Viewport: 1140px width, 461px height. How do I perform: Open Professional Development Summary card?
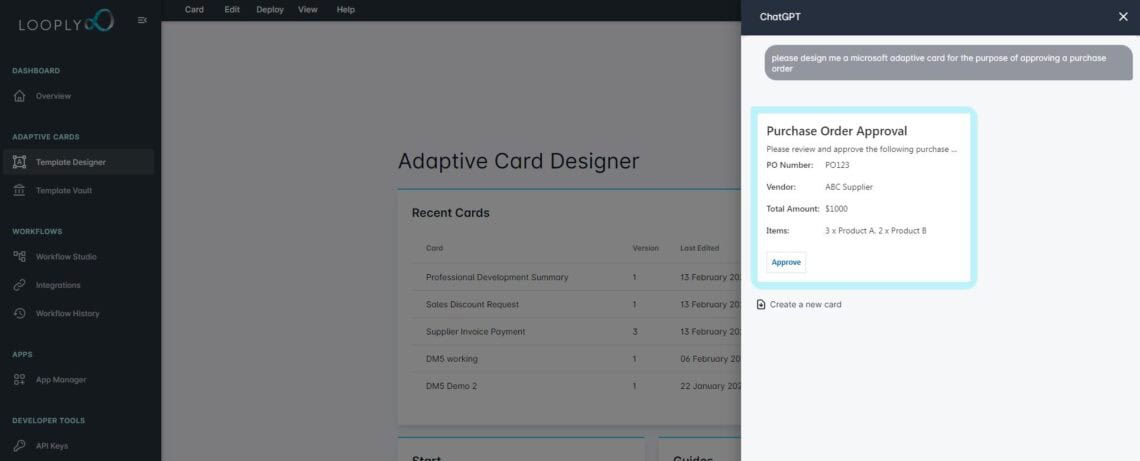[497, 277]
